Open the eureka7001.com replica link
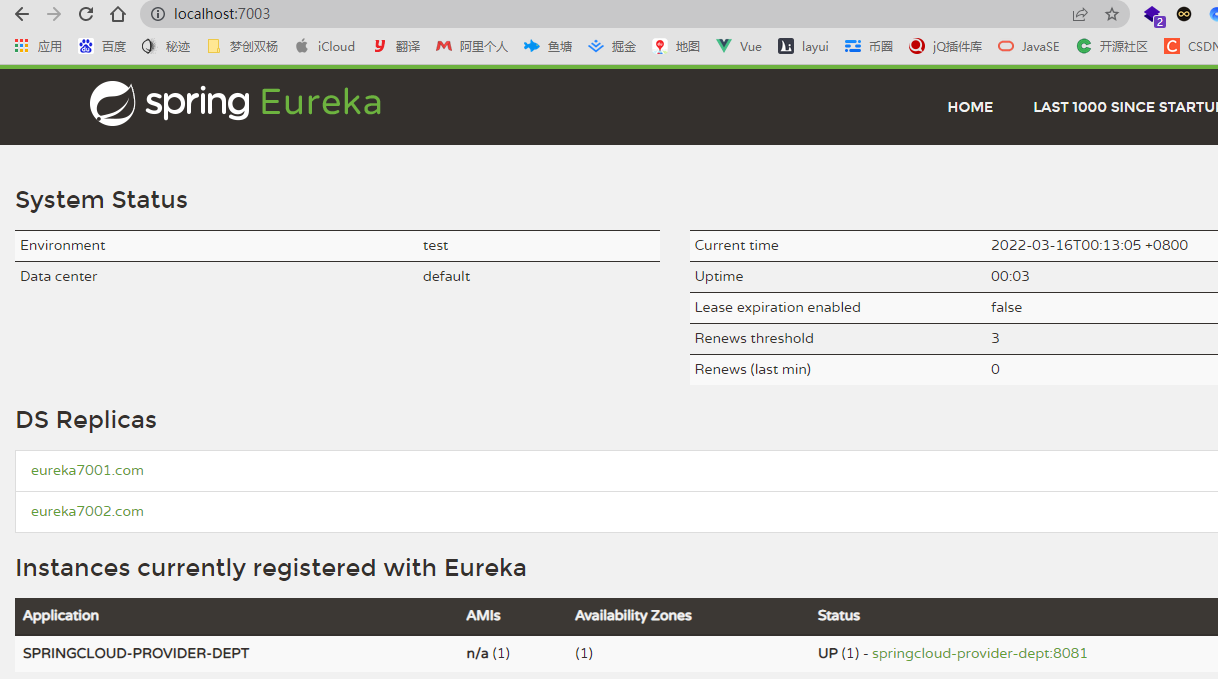This screenshot has width=1218, height=679. (87, 470)
